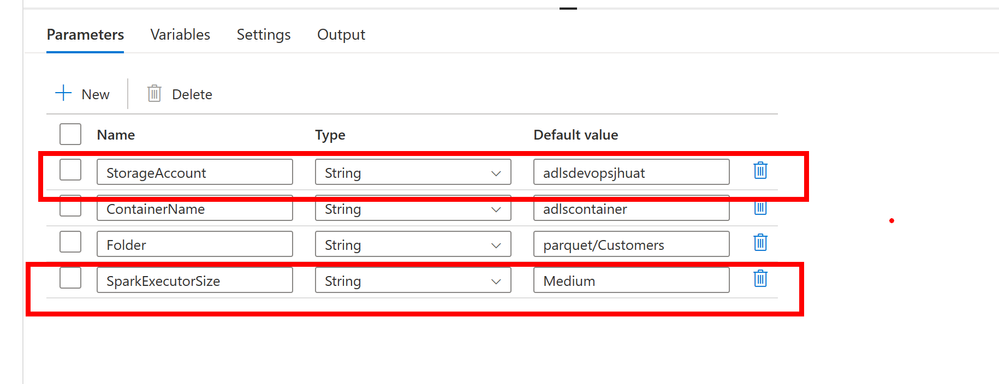
Task: Open the Settings tab
Action: pyautogui.click(x=264, y=34)
